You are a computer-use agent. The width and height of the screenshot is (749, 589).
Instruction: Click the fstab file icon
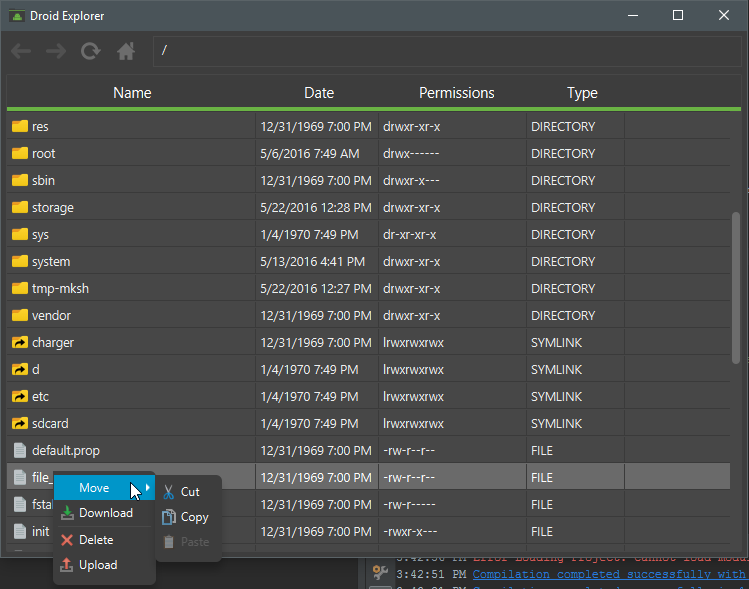point(20,504)
